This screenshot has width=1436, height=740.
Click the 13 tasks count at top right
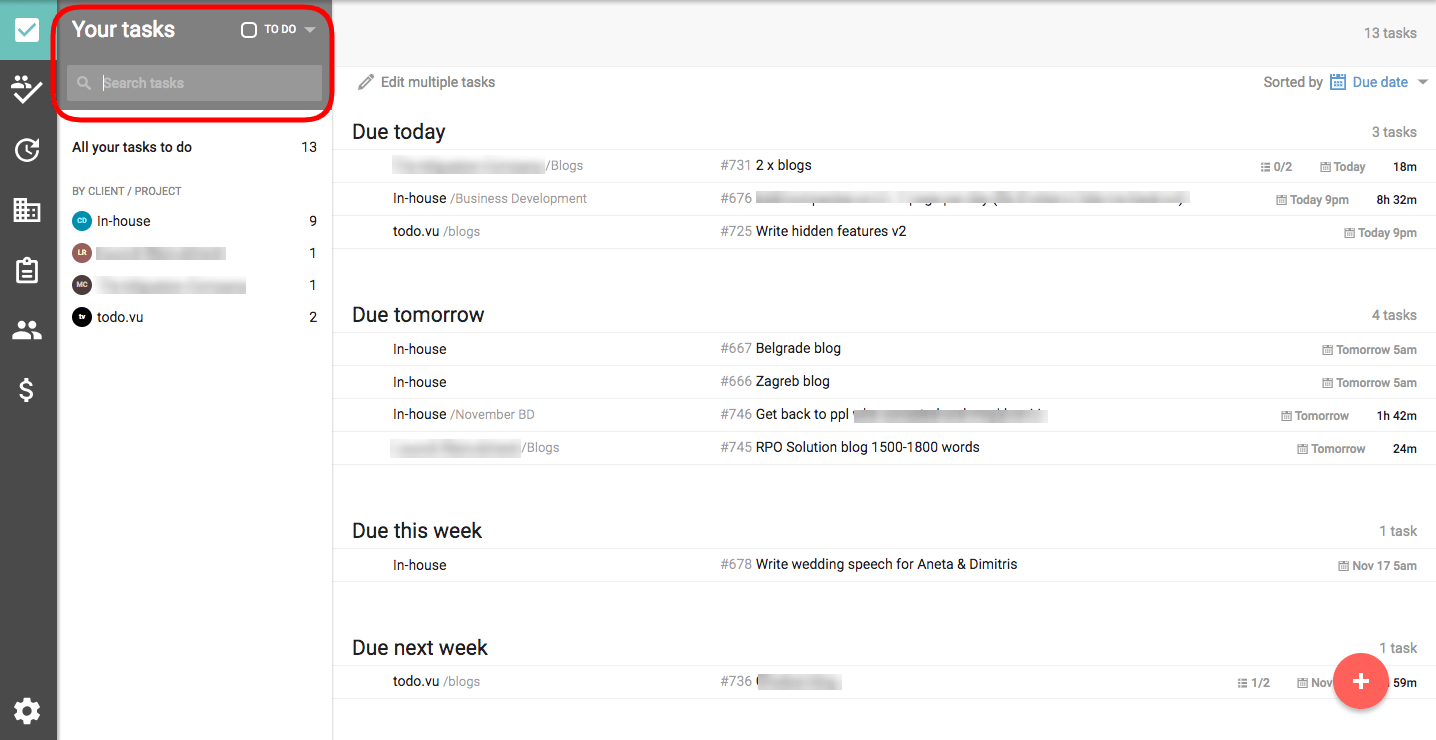[x=1390, y=33]
